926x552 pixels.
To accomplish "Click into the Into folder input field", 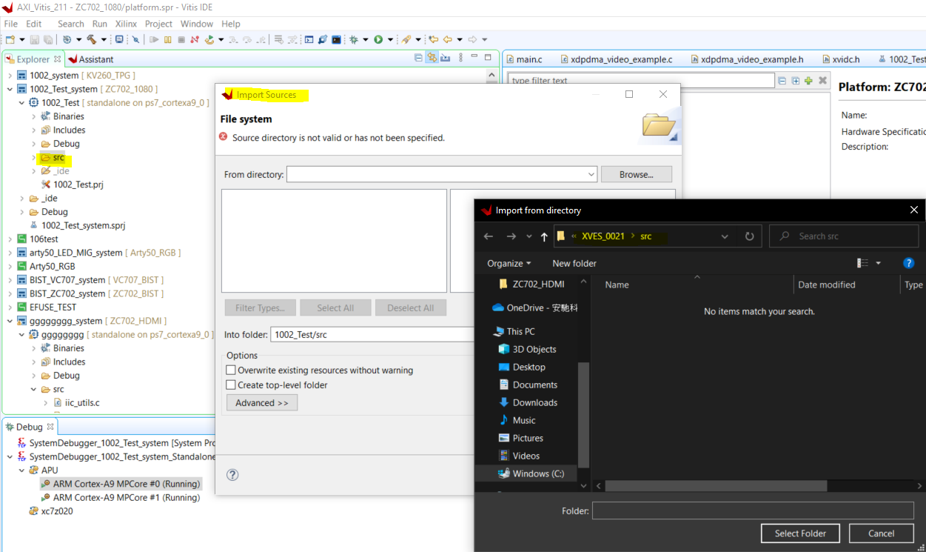I will pyautogui.click(x=372, y=335).
